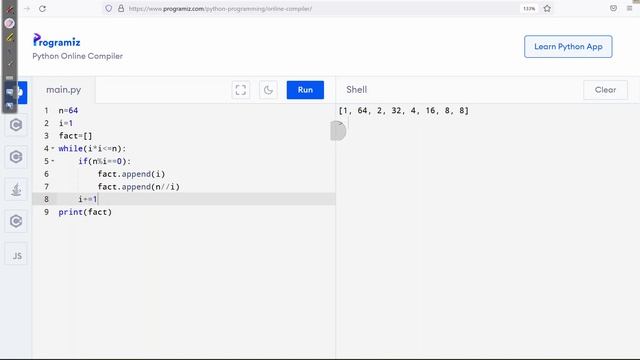Click the editor-shell divider handle
This screenshot has height=360, width=640.
(x=337, y=131)
